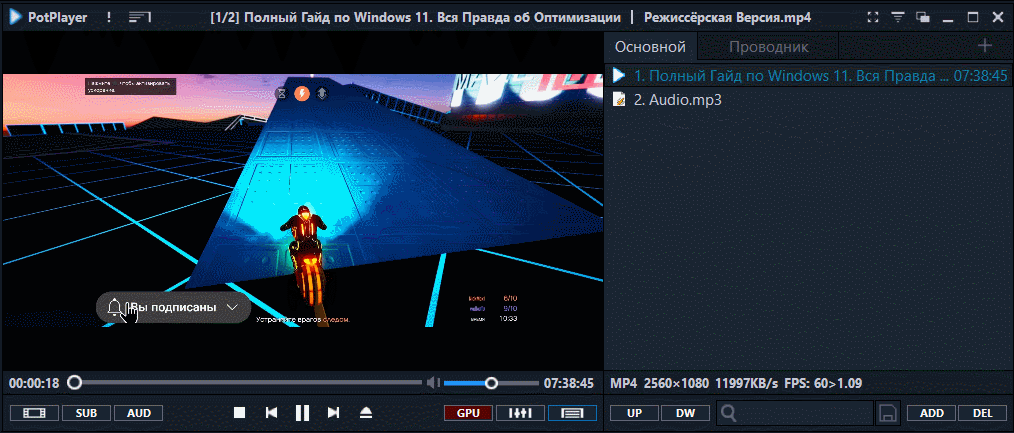Click the Audio.mp3 file type icon
The height and width of the screenshot is (433, 1014).
point(619,100)
